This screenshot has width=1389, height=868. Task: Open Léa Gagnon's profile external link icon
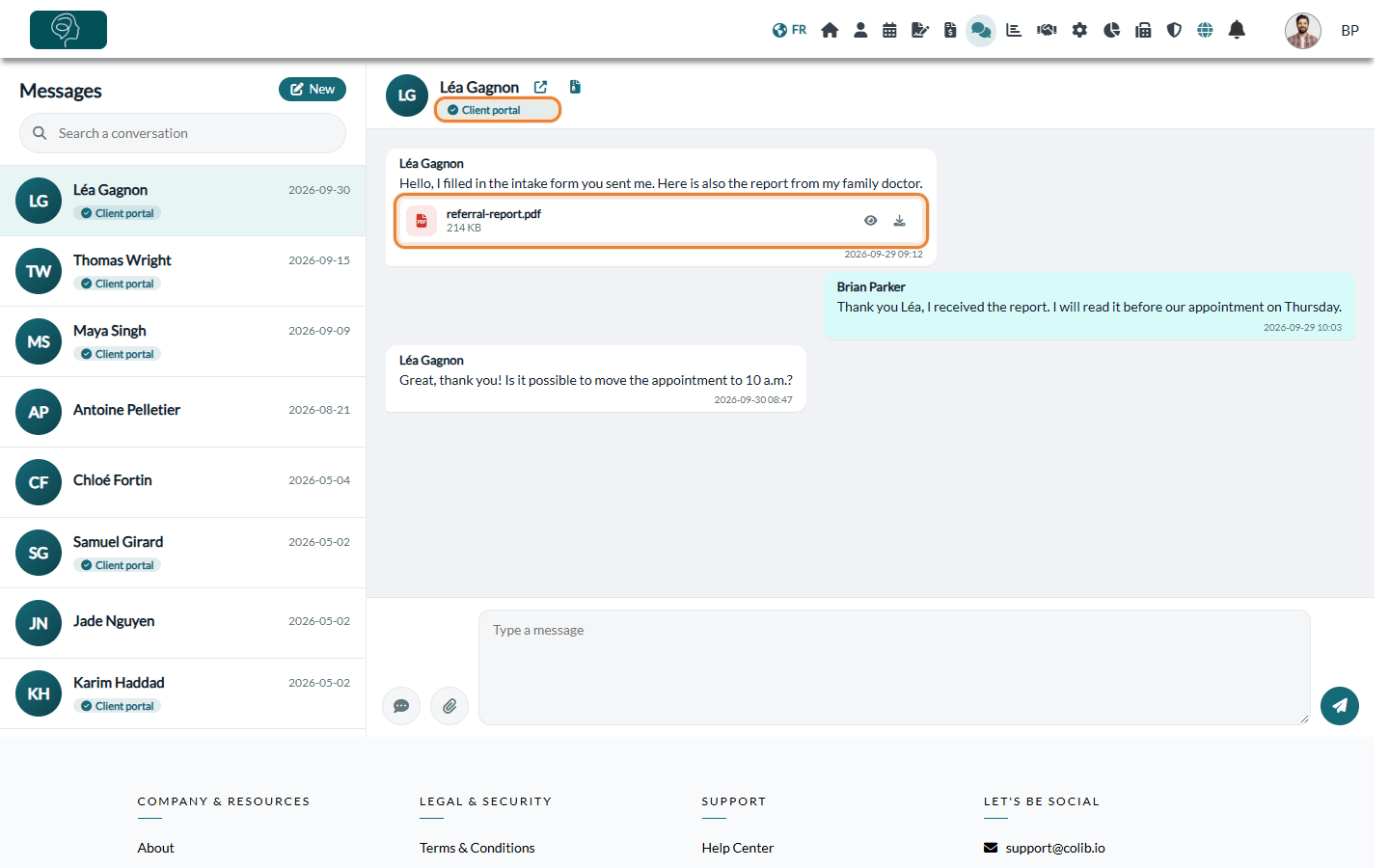(540, 87)
